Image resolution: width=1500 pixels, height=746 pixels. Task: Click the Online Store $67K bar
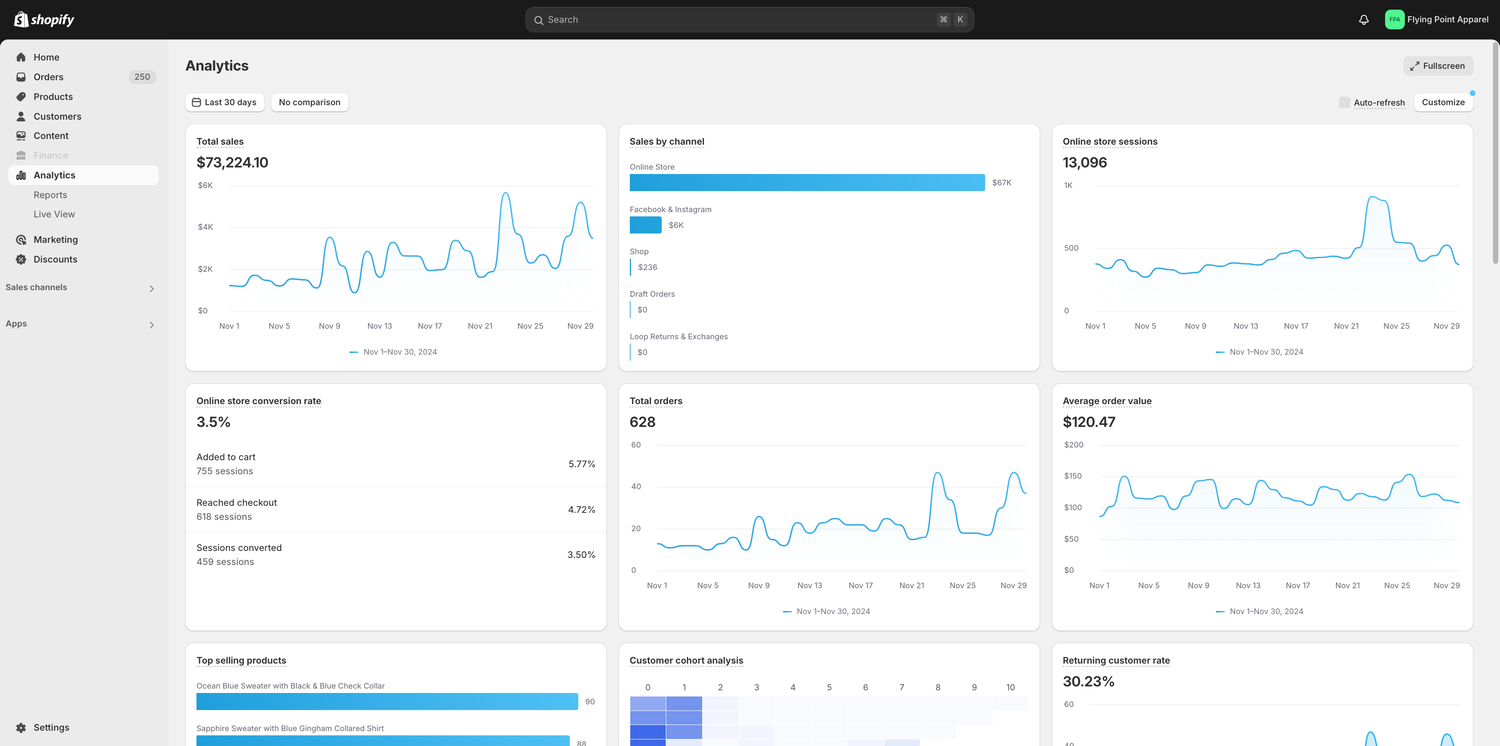tap(807, 183)
